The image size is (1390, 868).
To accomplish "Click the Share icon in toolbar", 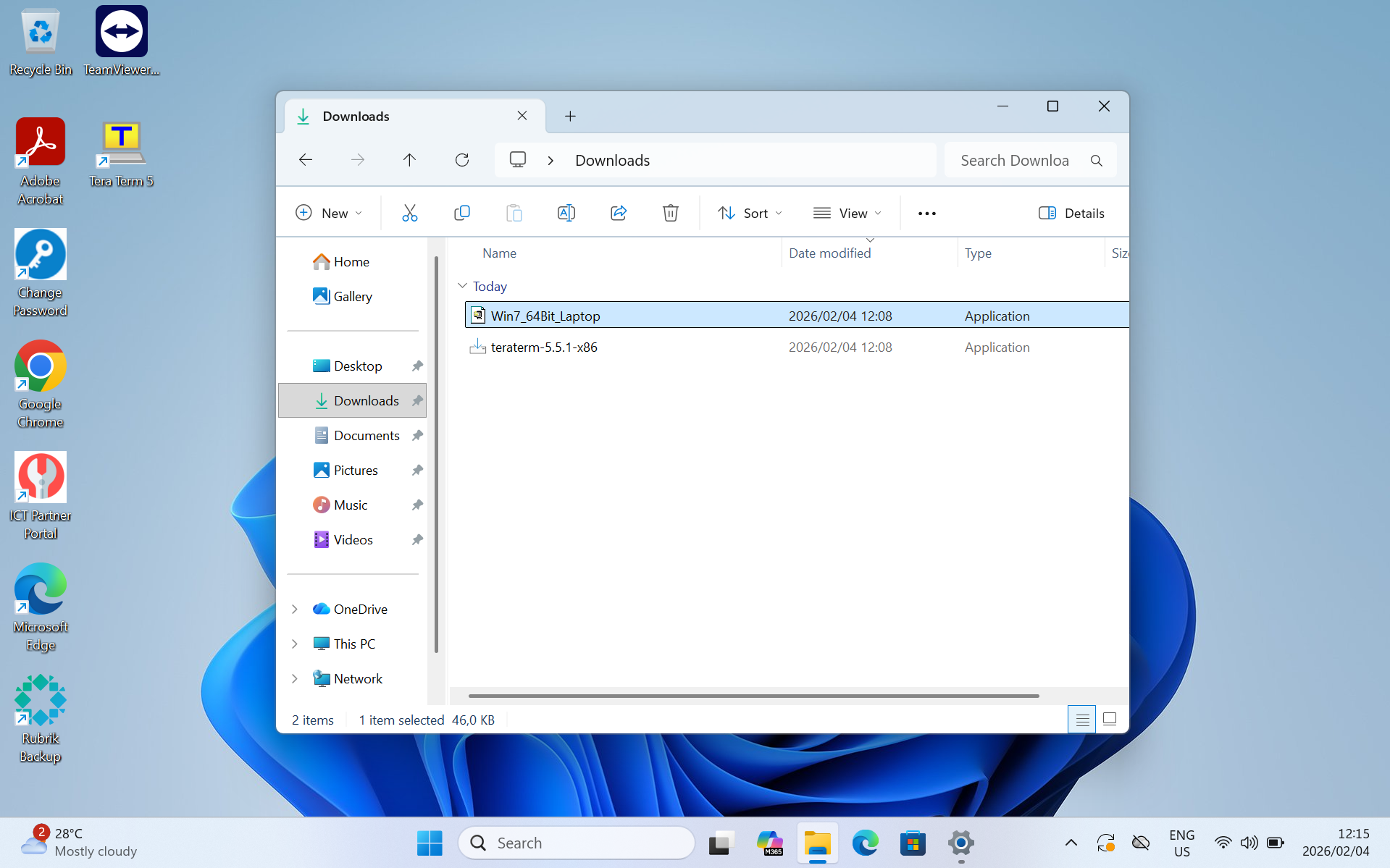I will pyautogui.click(x=618, y=213).
